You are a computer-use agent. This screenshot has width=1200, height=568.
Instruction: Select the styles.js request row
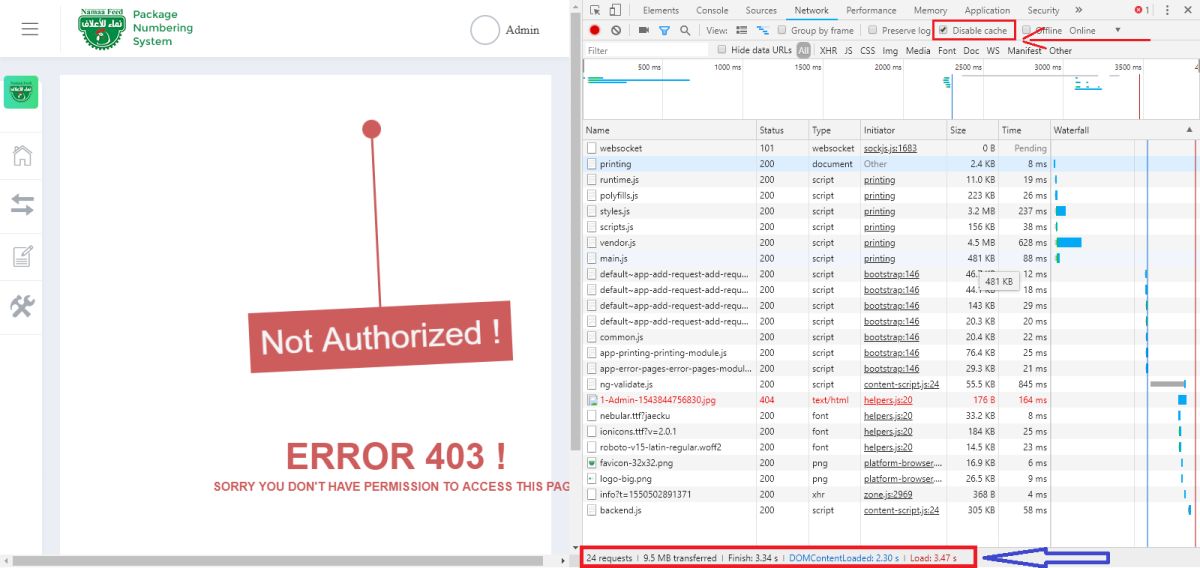[890, 211]
